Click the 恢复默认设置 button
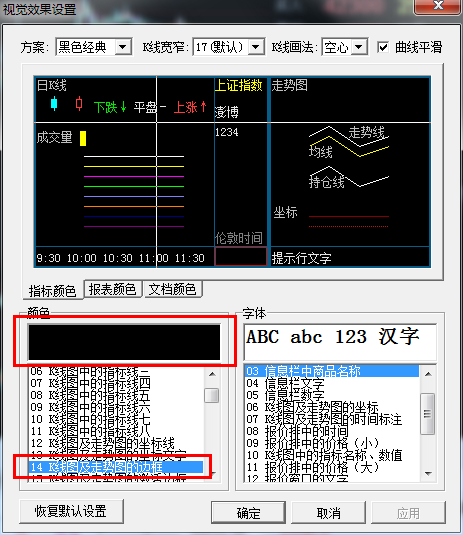The width and height of the screenshot is (463, 535). [x=71, y=511]
